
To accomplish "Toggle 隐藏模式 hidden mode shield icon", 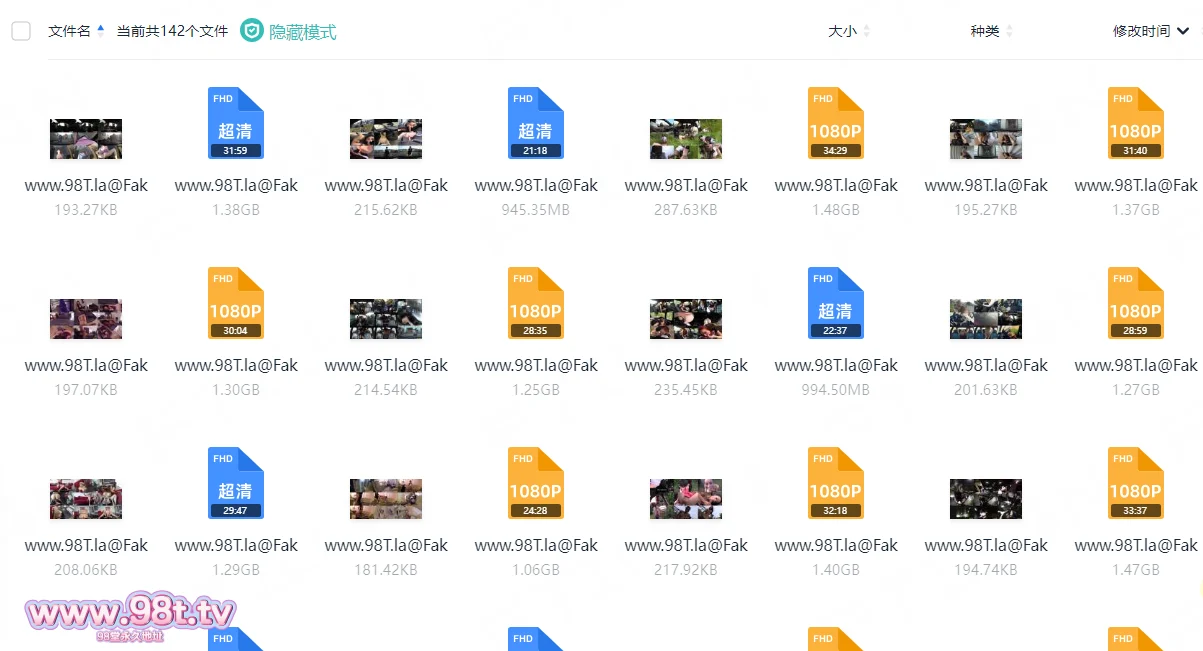I will (x=252, y=31).
